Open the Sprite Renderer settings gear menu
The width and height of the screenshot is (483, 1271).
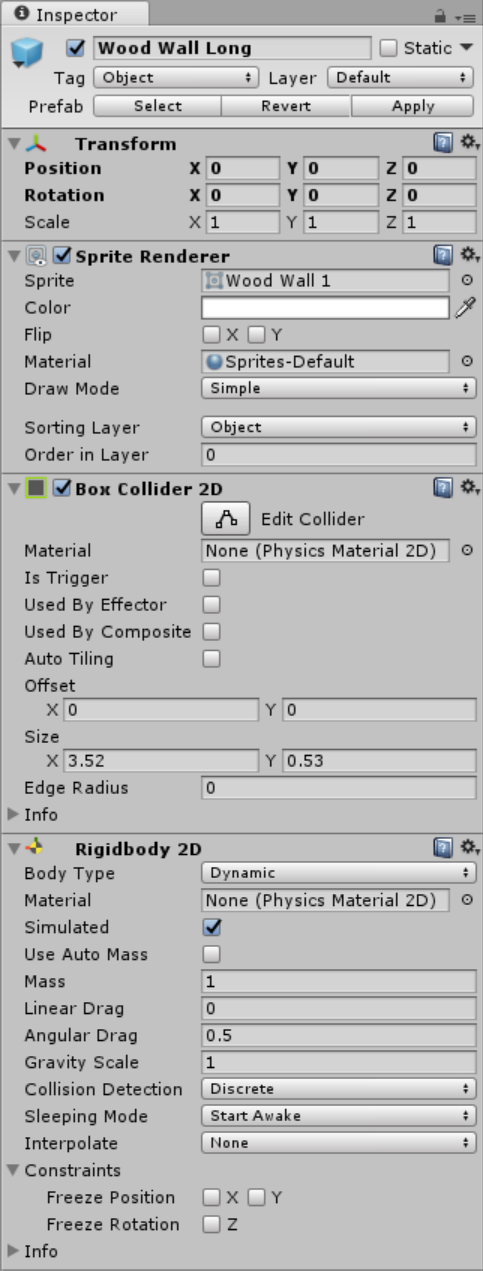[x=469, y=256]
